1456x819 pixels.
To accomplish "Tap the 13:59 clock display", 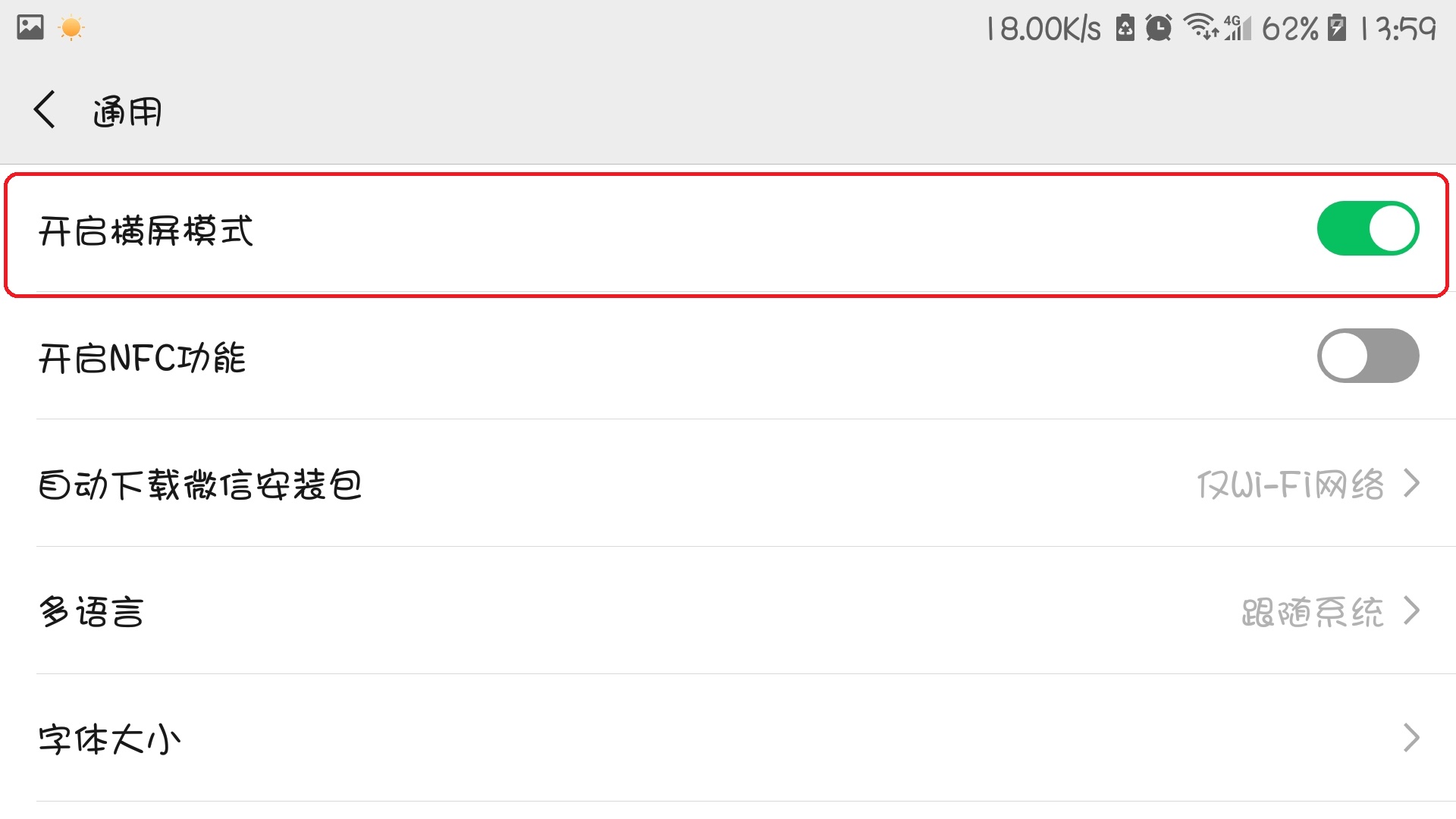I will (x=1399, y=29).
